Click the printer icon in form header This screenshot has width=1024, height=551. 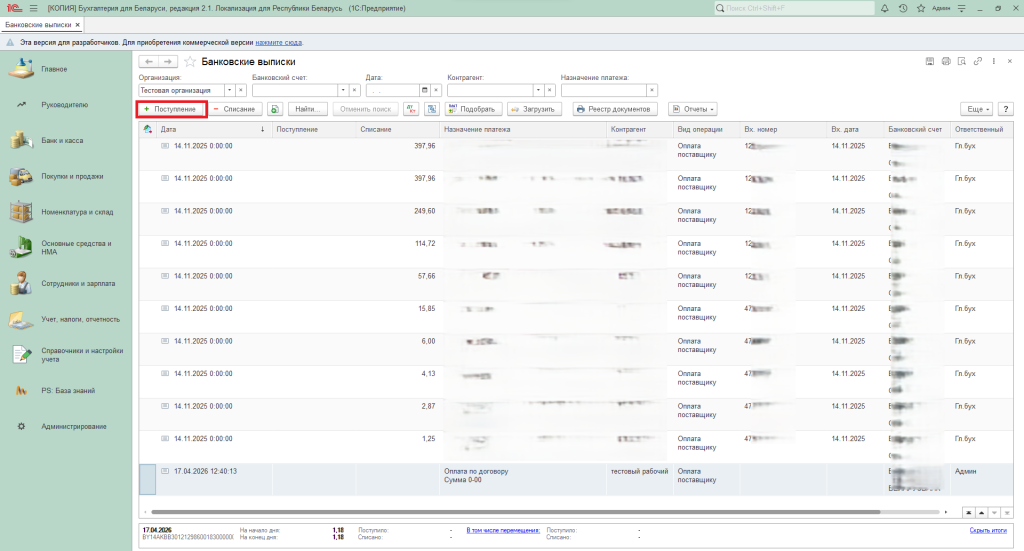pos(946,61)
